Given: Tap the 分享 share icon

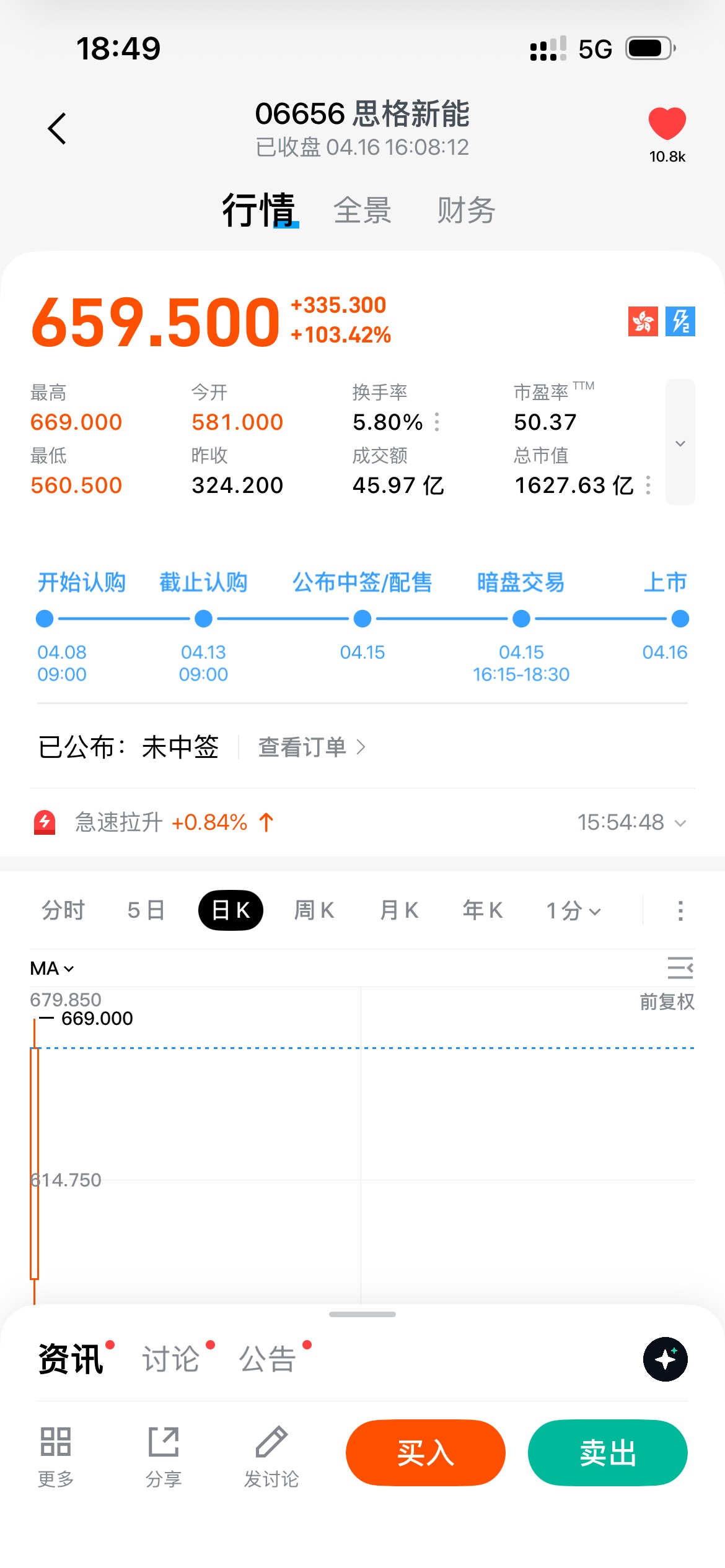Looking at the screenshot, I should (164, 1442).
